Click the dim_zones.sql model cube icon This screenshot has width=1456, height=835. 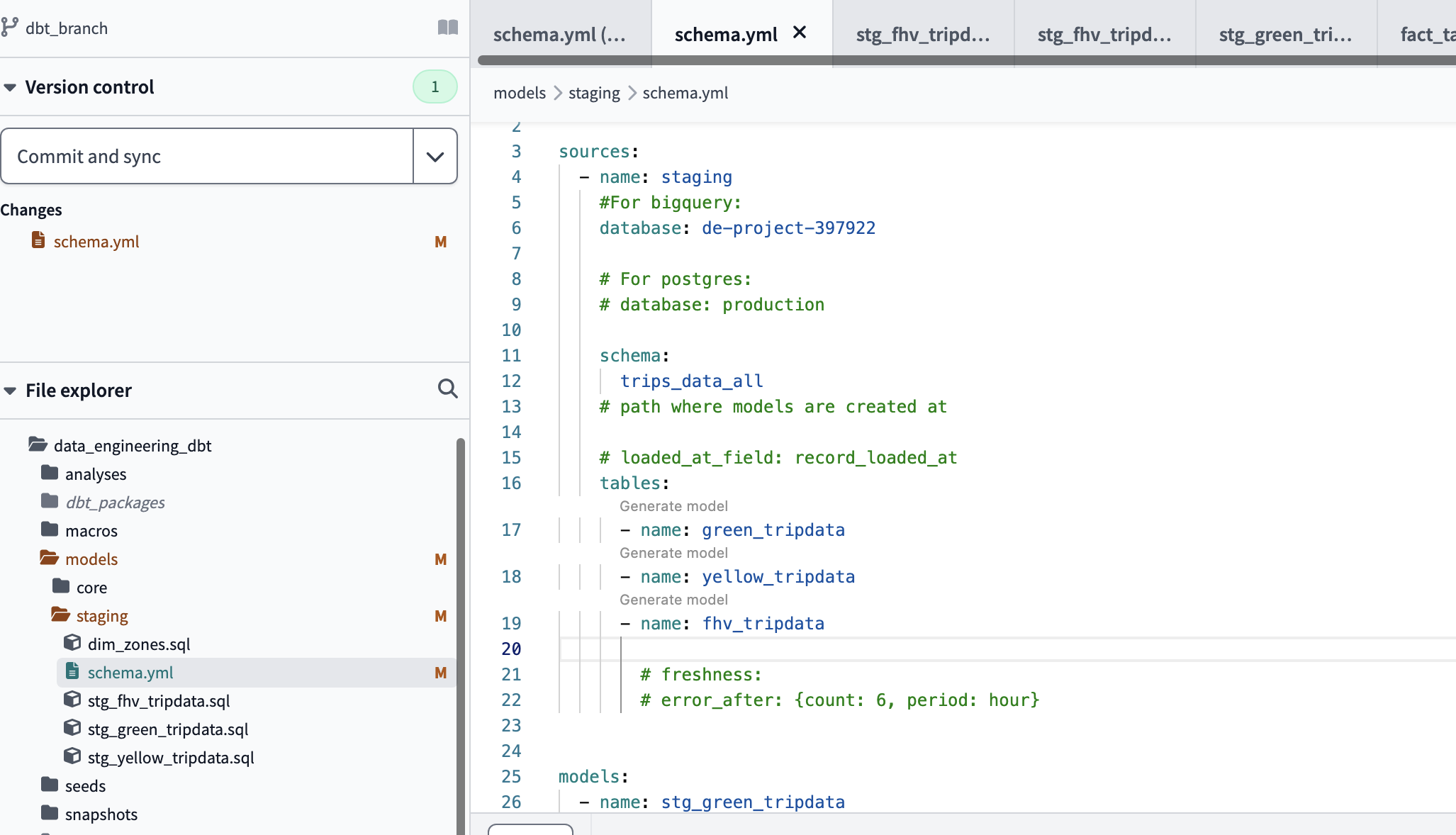point(72,642)
